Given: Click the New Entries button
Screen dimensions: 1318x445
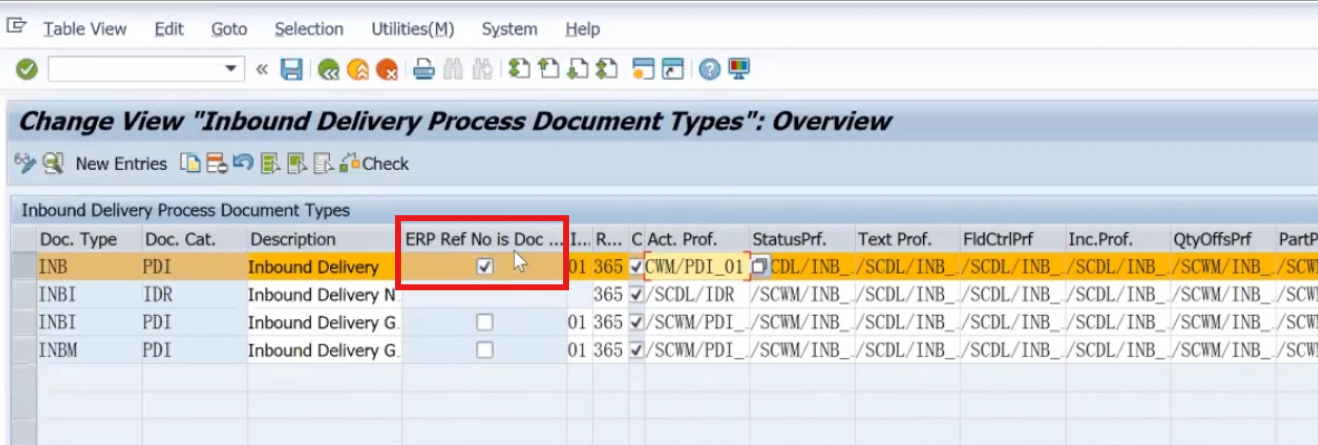Looking at the screenshot, I should (x=121, y=163).
